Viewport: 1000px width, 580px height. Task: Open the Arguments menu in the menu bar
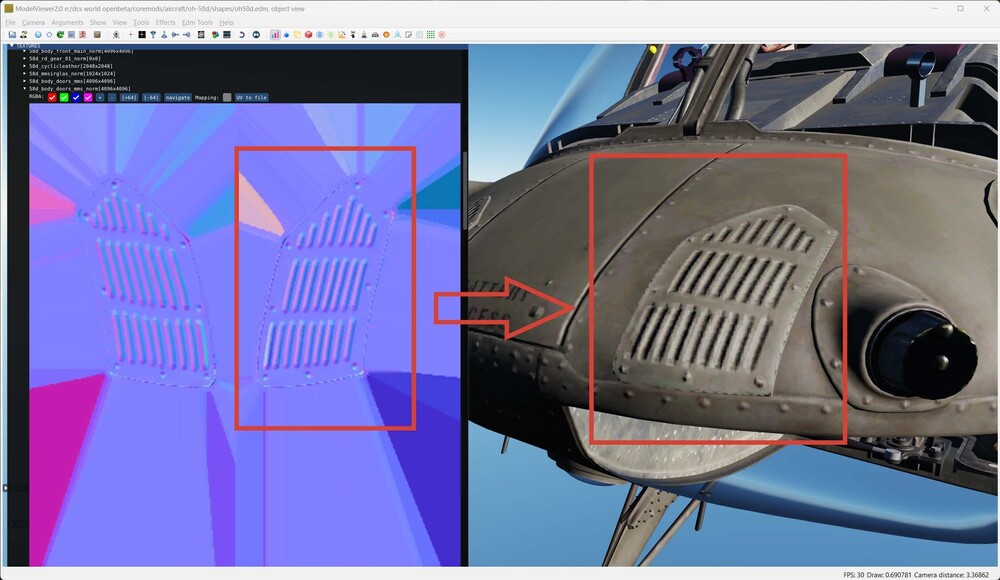click(66, 21)
